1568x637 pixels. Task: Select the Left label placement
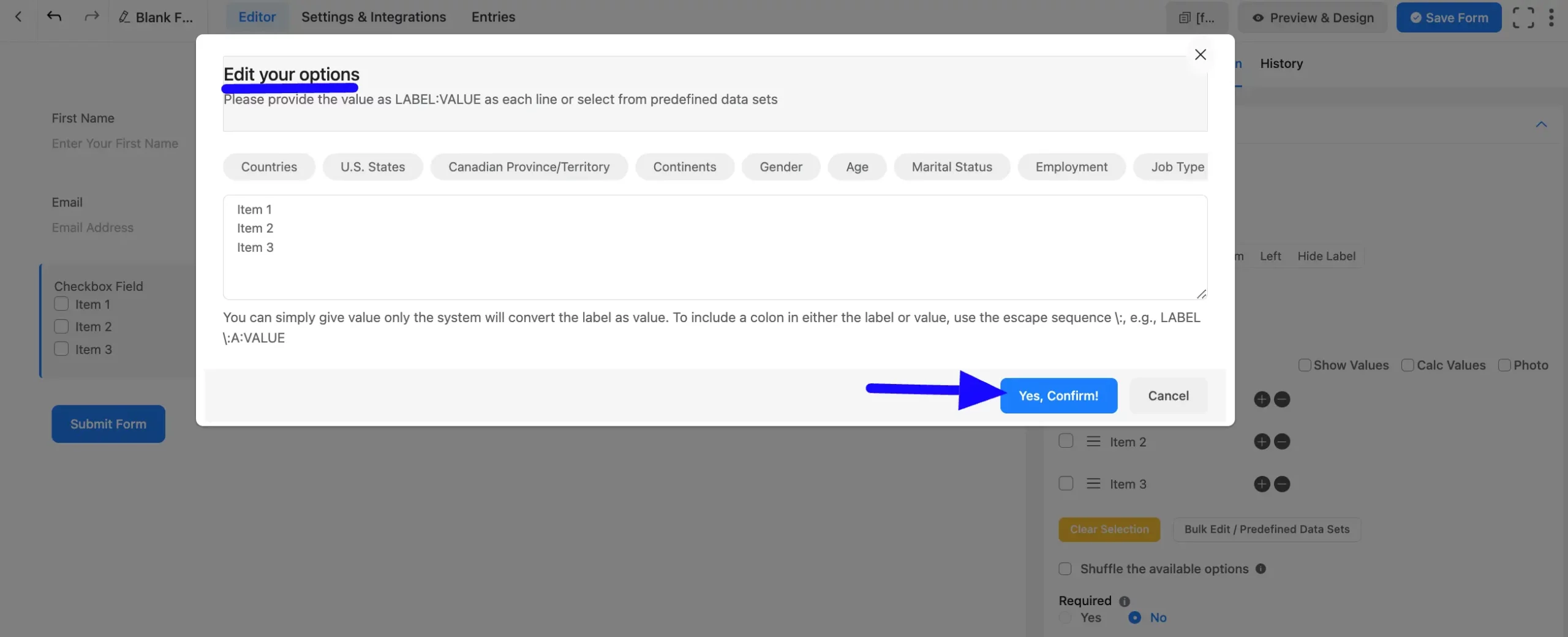pos(1270,256)
